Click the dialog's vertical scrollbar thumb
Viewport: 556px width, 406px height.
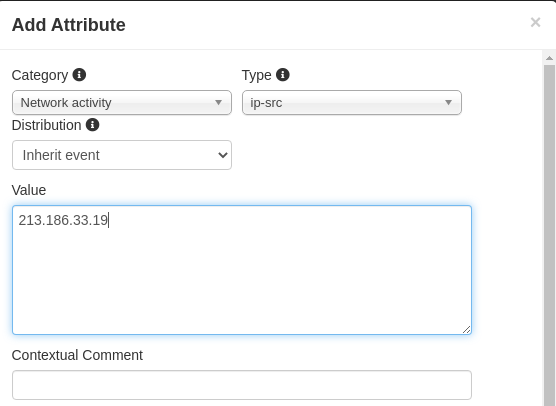(x=549, y=234)
